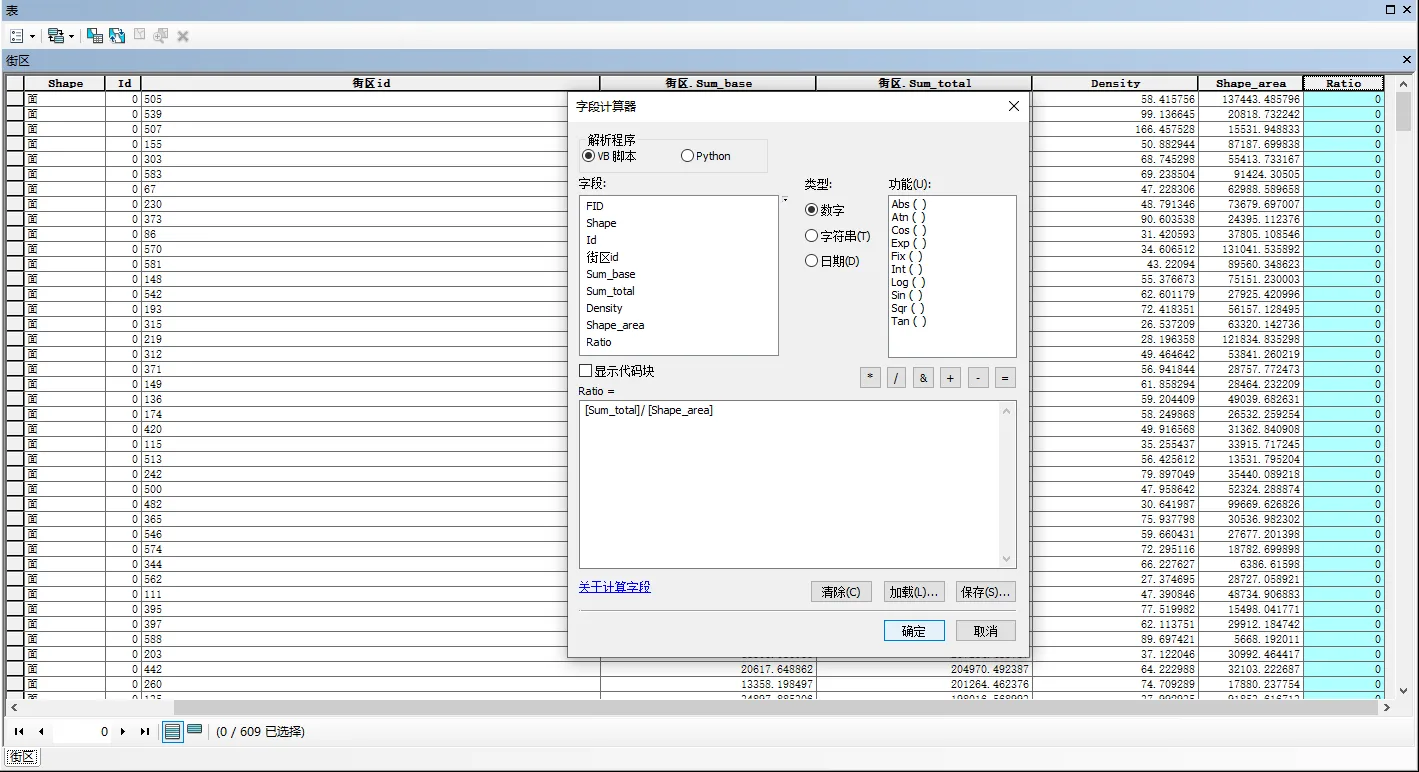This screenshot has width=1419, height=772.
Task: Show selected records view icon
Action: pos(195,731)
